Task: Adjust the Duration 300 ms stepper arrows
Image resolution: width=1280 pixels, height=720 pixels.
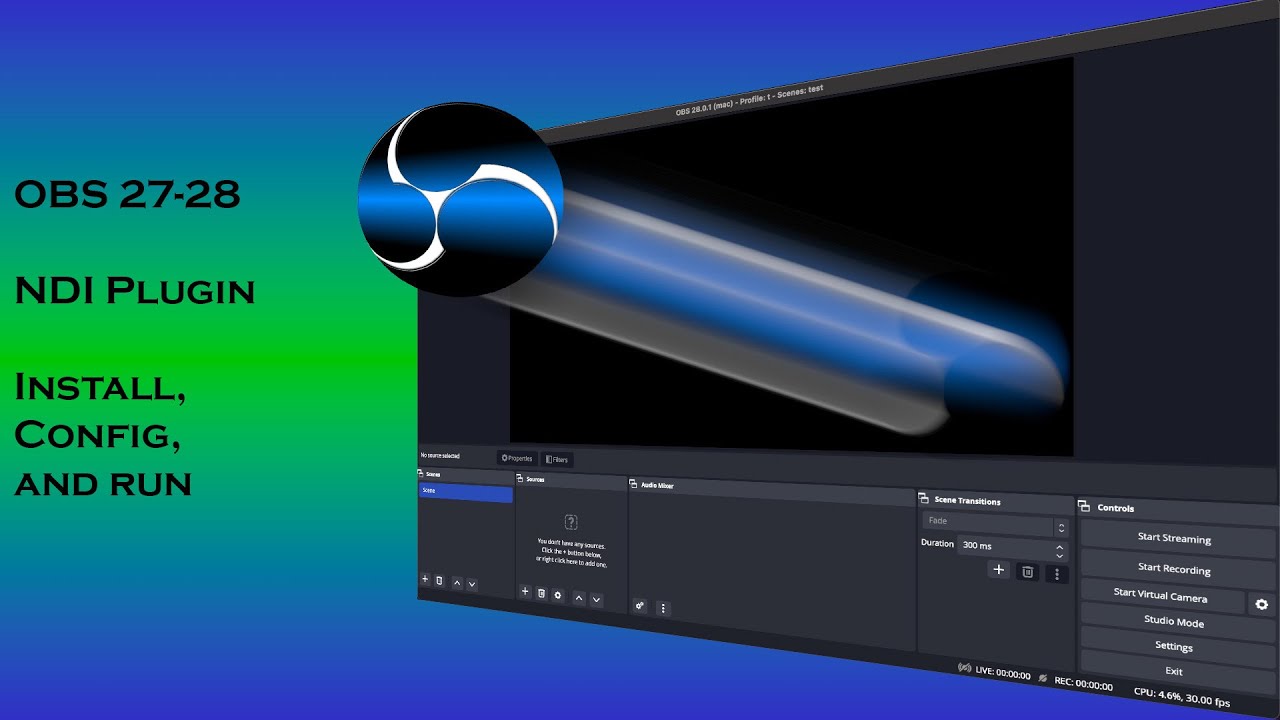Action: pos(1060,550)
